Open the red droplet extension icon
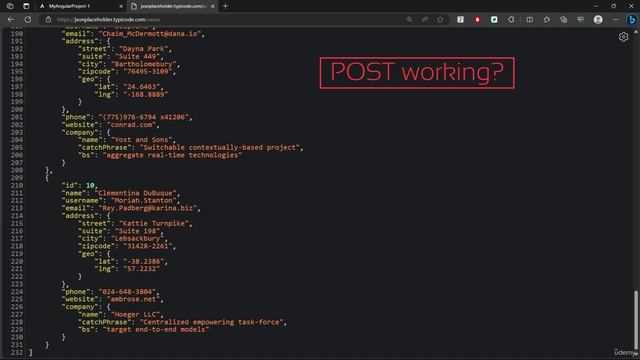Viewport: 640px width, 360px height. (x=477, y=20)
